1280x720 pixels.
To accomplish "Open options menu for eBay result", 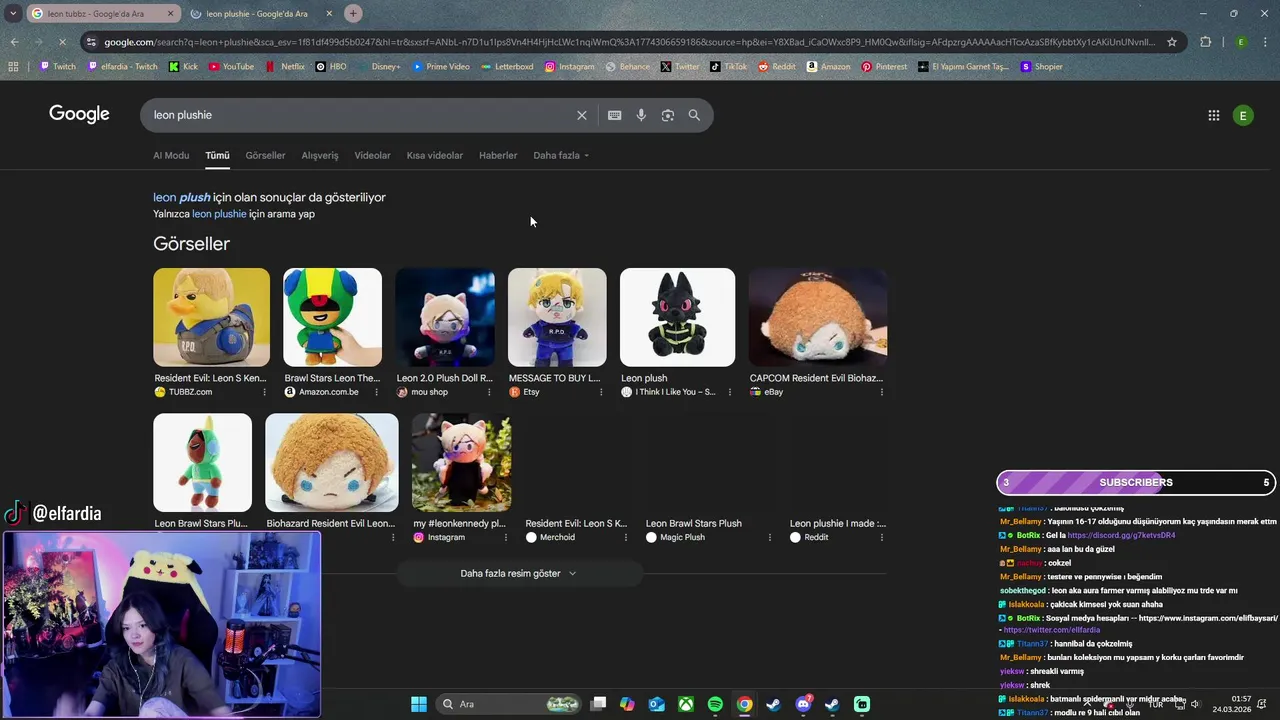I will [882, 392].
